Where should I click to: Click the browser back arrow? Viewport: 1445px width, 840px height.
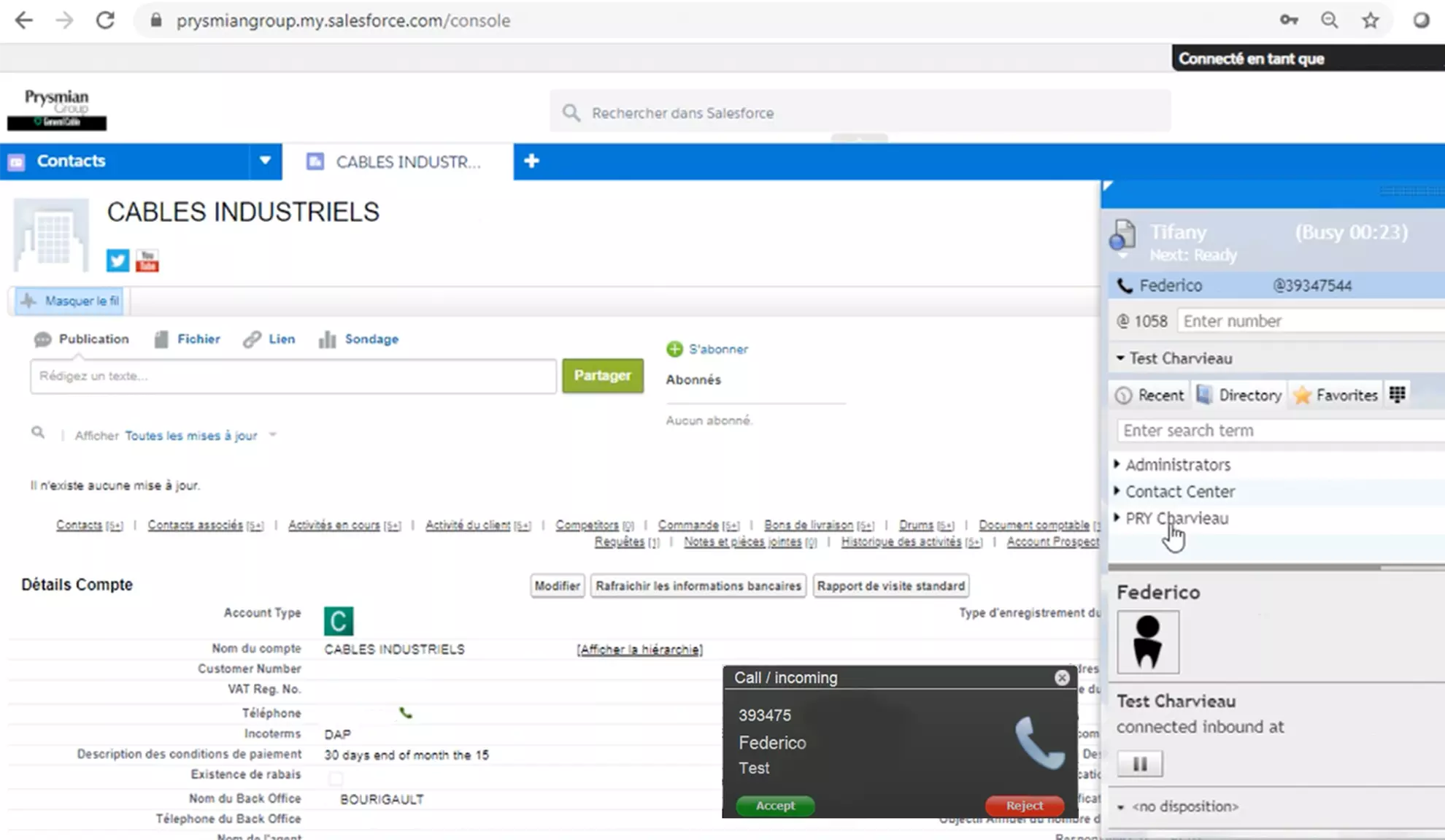pyautogui.click(x=24, y=20)
